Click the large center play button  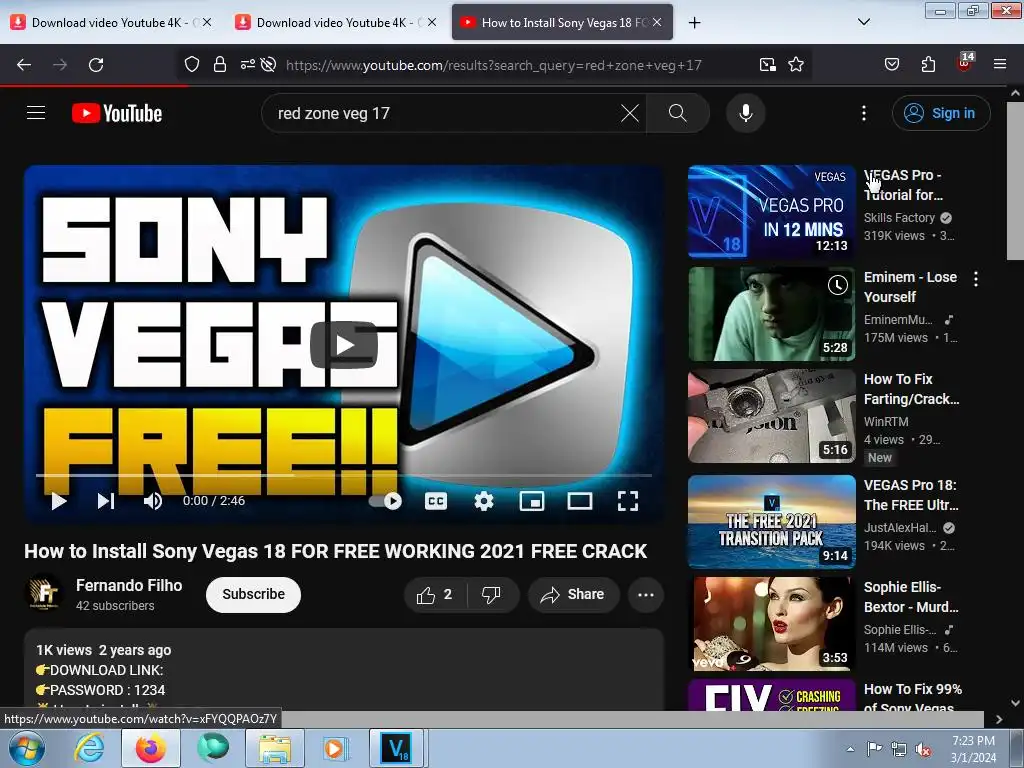(344, 345)
